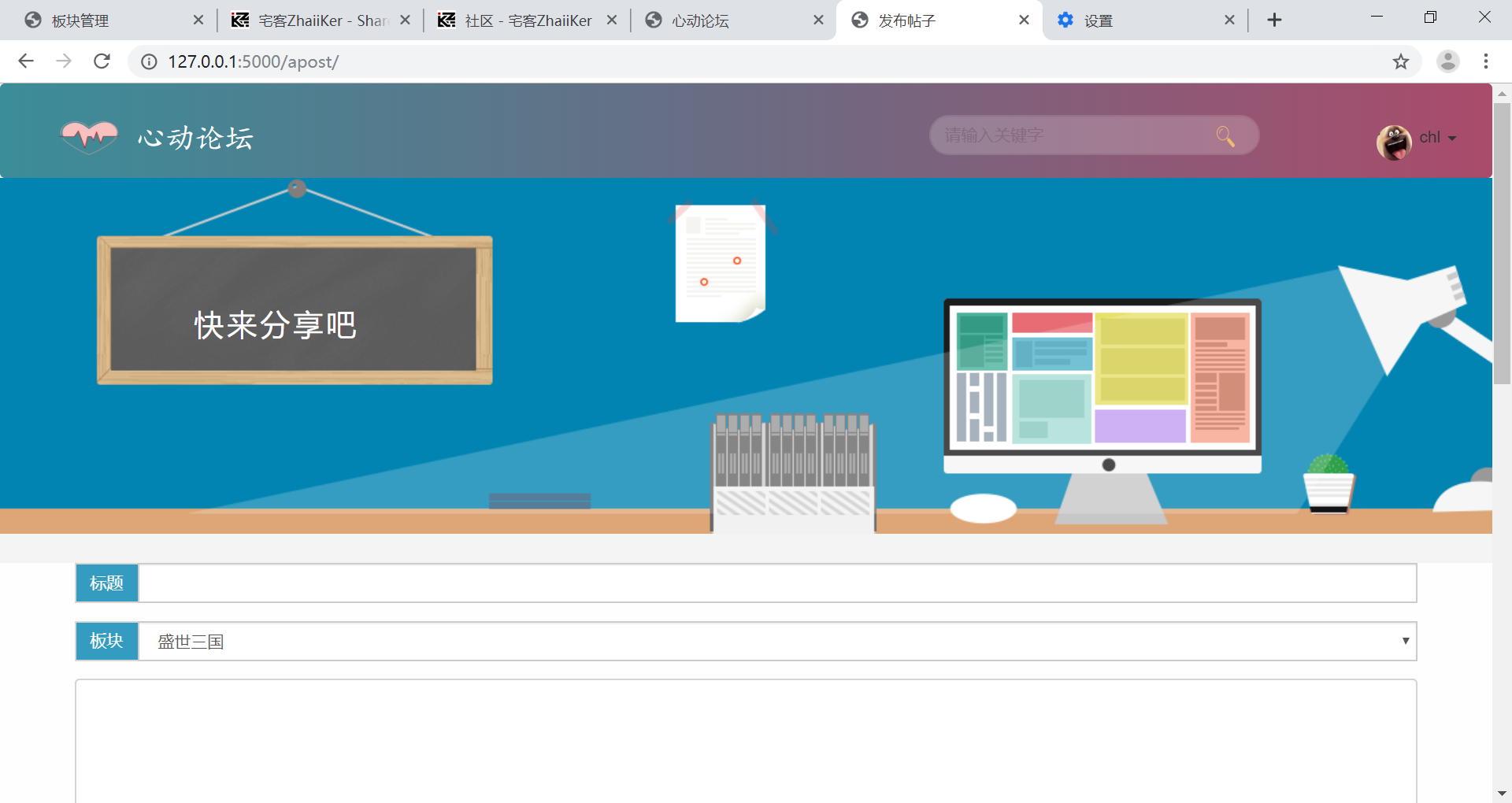The width and height of the screenshot is (1512, 803).
Task: Reload the current page
Action: tap(102, 61)
